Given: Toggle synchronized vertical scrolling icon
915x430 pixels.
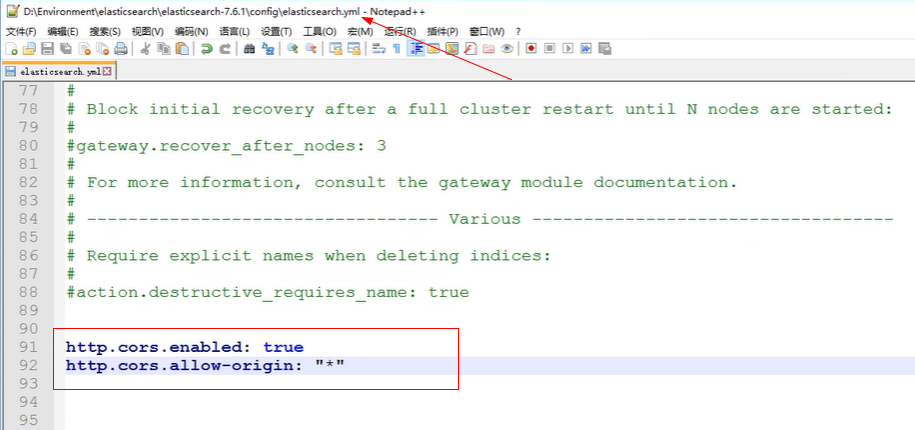Looking at the screenshot, I should (336, 49).
